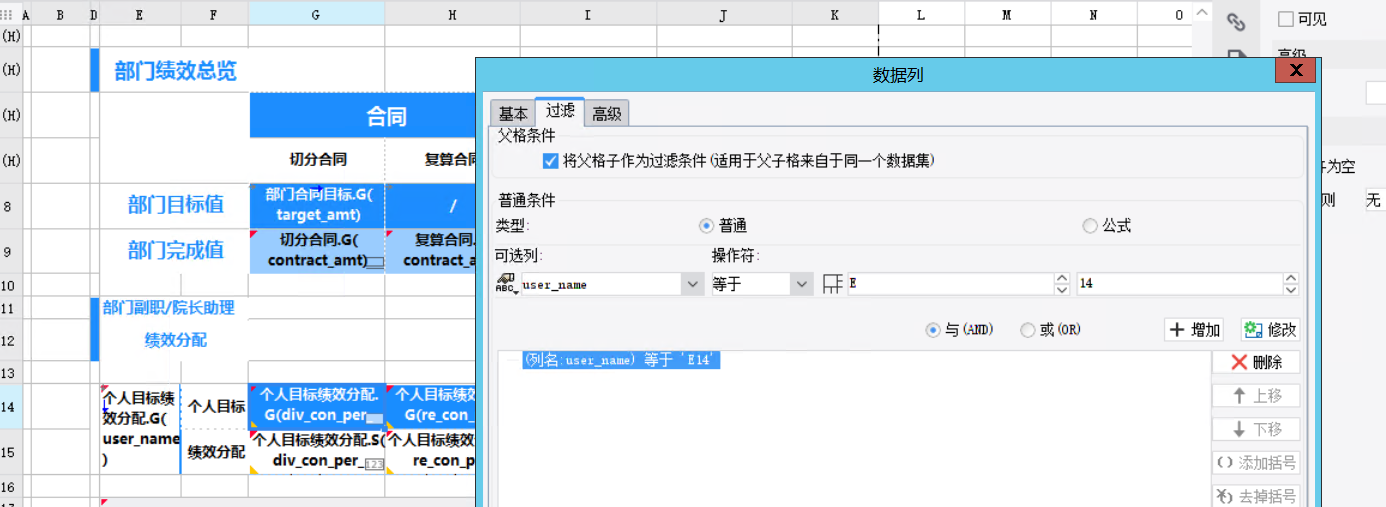Switch to the 过滤 tab
This screenshot has width=1386, height=507.
pyautogui.click(x=560, y=111)
